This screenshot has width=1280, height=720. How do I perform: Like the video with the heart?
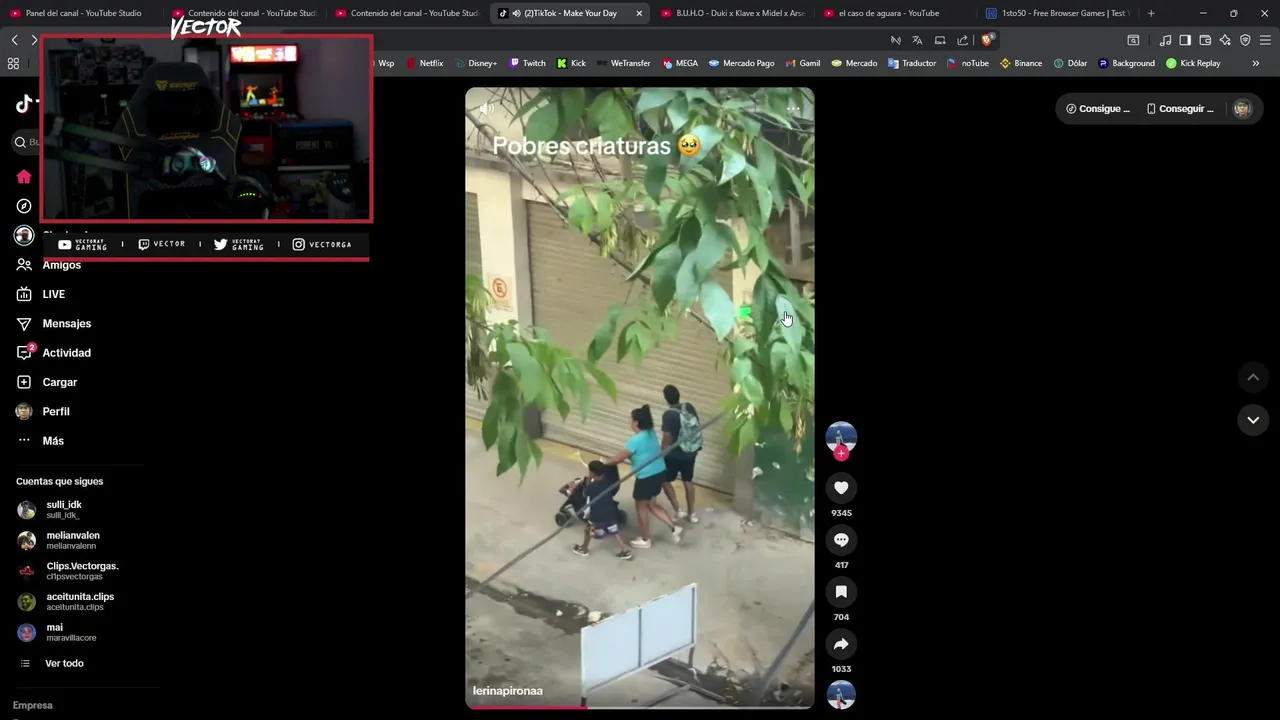click(x=841, y=488)
